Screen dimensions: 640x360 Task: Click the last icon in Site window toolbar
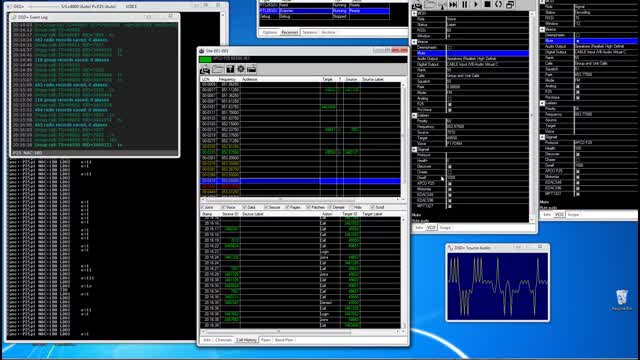pyautogui.click(x=251, y=69)
